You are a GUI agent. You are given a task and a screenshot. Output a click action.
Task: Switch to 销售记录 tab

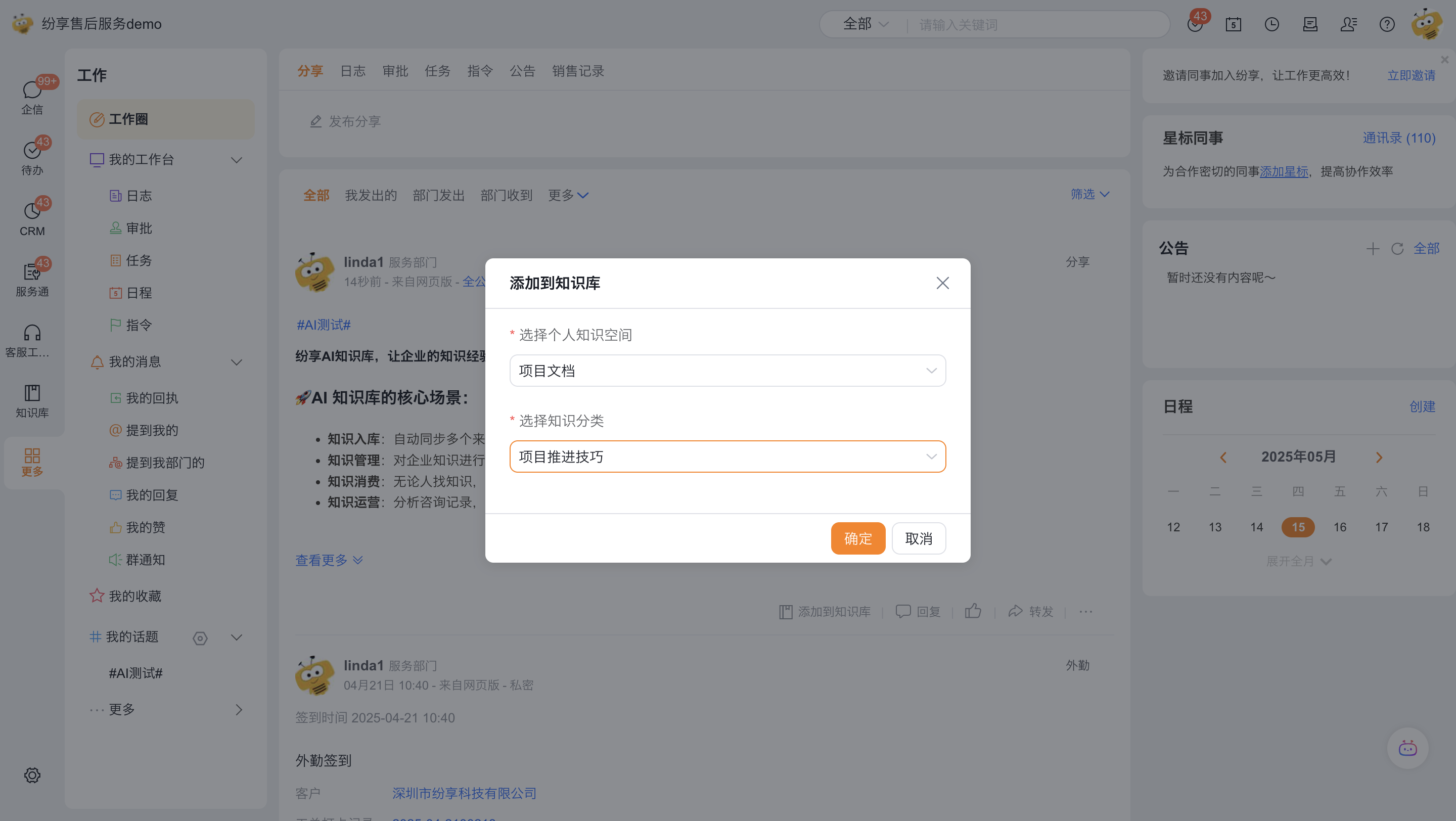click(x=578, y=71)
